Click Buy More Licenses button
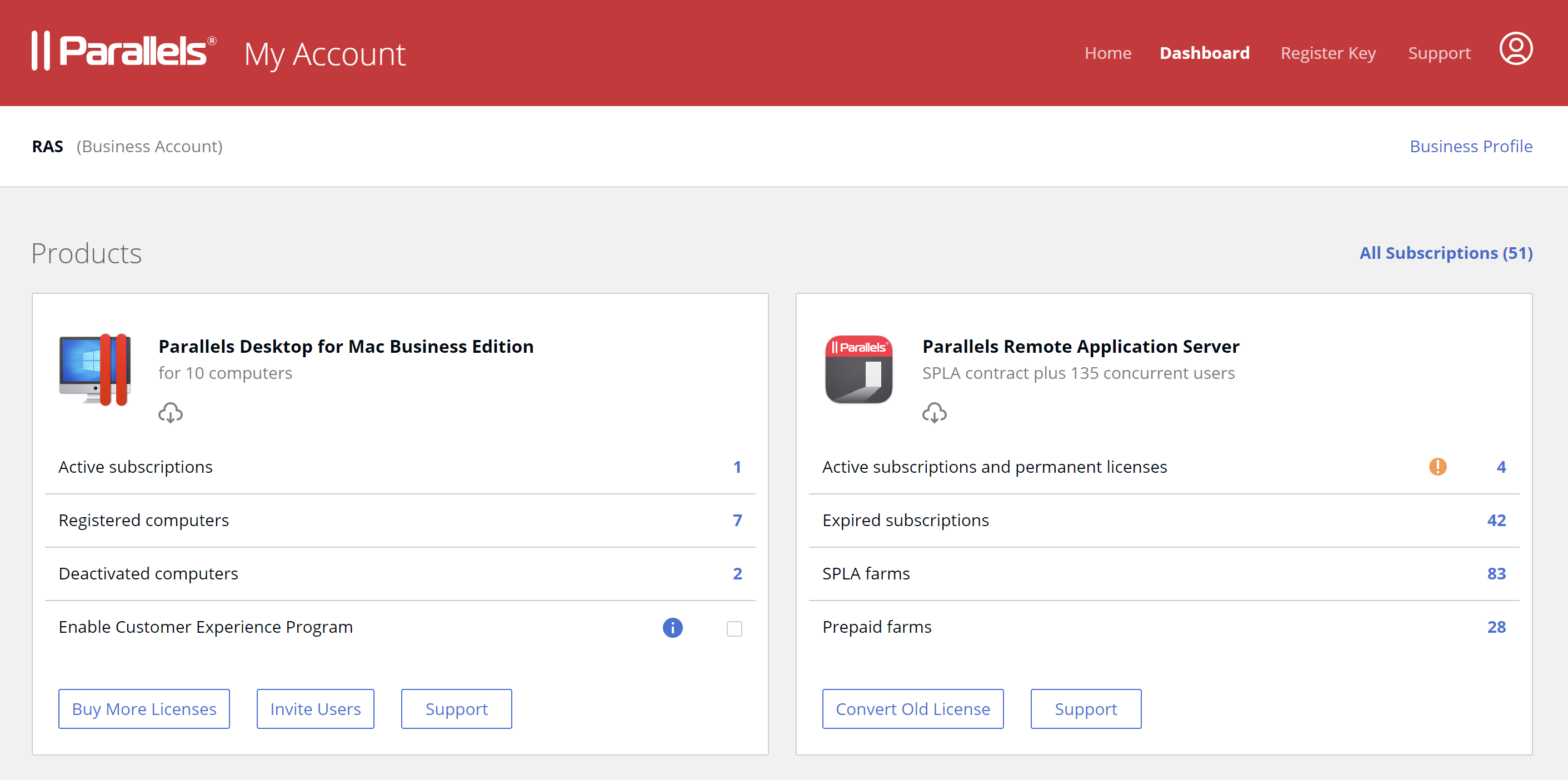 pyautogui.click(x=144, y=709)
